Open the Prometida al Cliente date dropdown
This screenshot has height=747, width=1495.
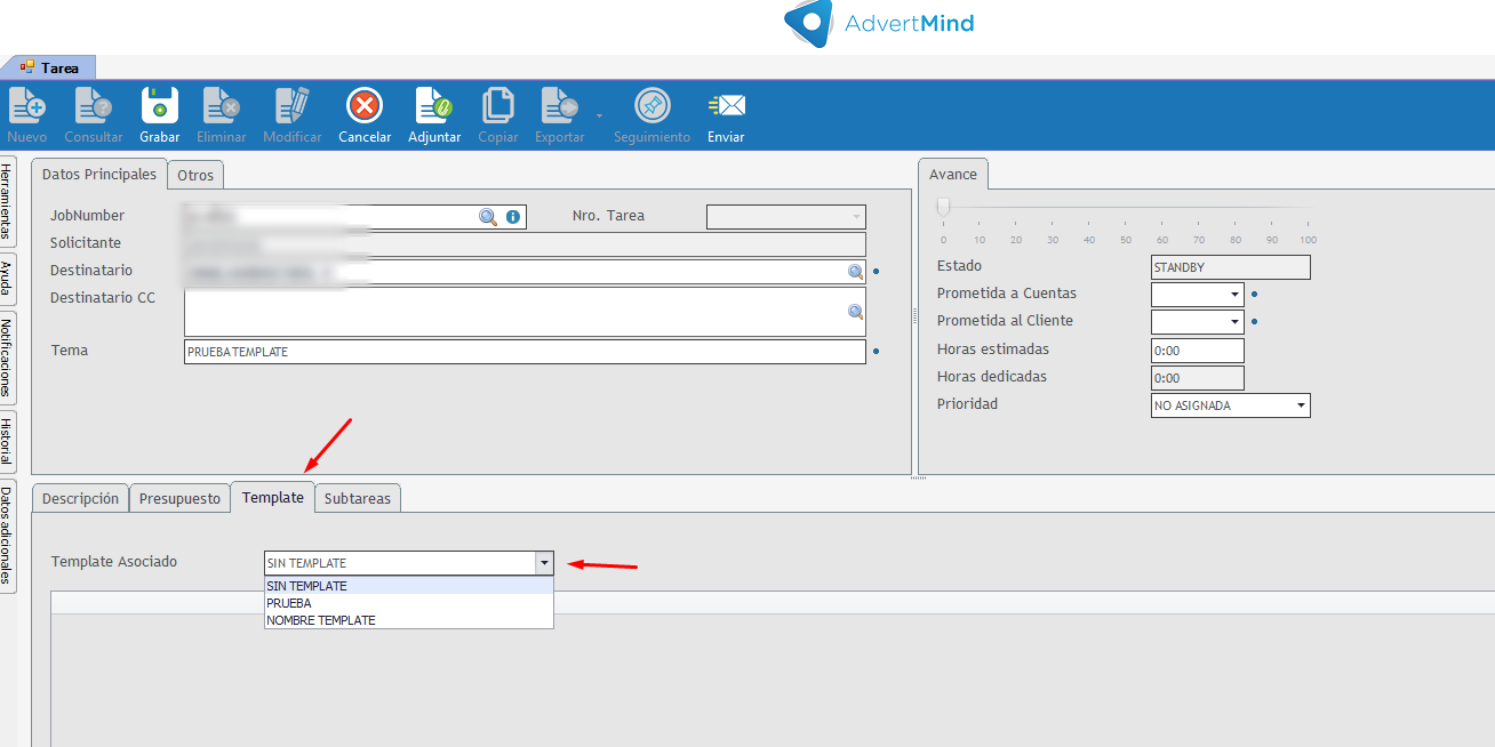1235,322
